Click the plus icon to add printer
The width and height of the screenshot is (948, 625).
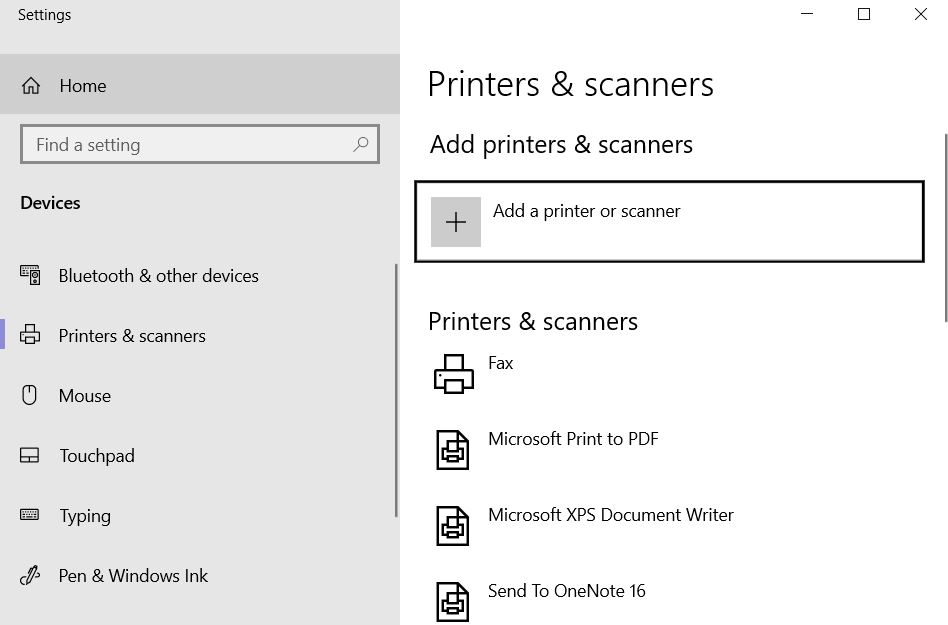[x=456, y=222]
